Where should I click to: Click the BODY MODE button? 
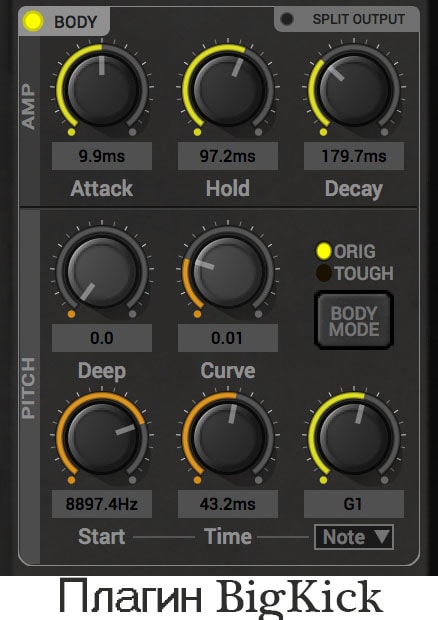point(354,321)
